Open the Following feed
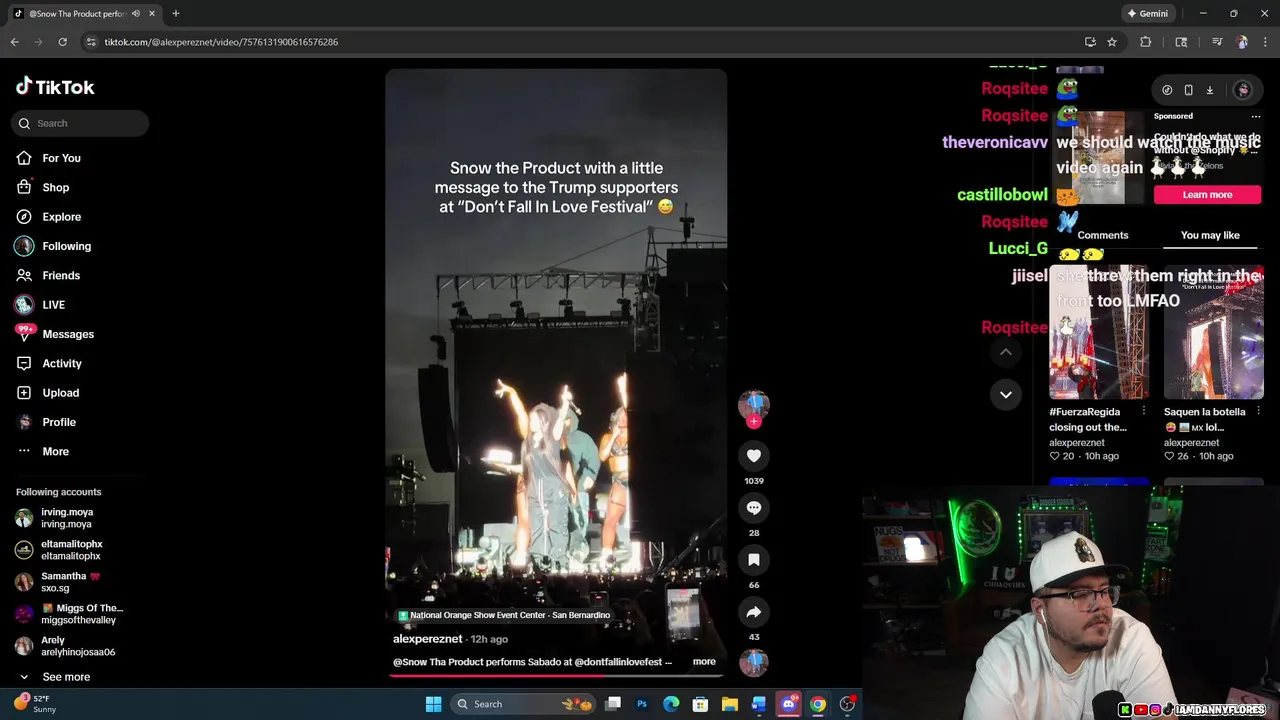Image resolution: width=1280 pixels, height=720 pixels. pos(53,246)
